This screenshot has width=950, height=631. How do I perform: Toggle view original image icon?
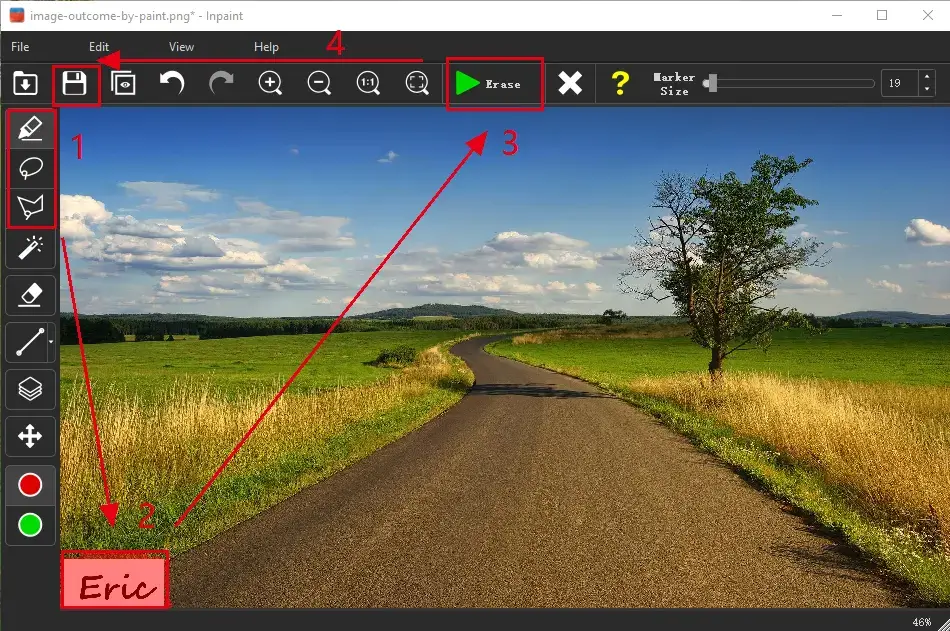tap(124, 83)
